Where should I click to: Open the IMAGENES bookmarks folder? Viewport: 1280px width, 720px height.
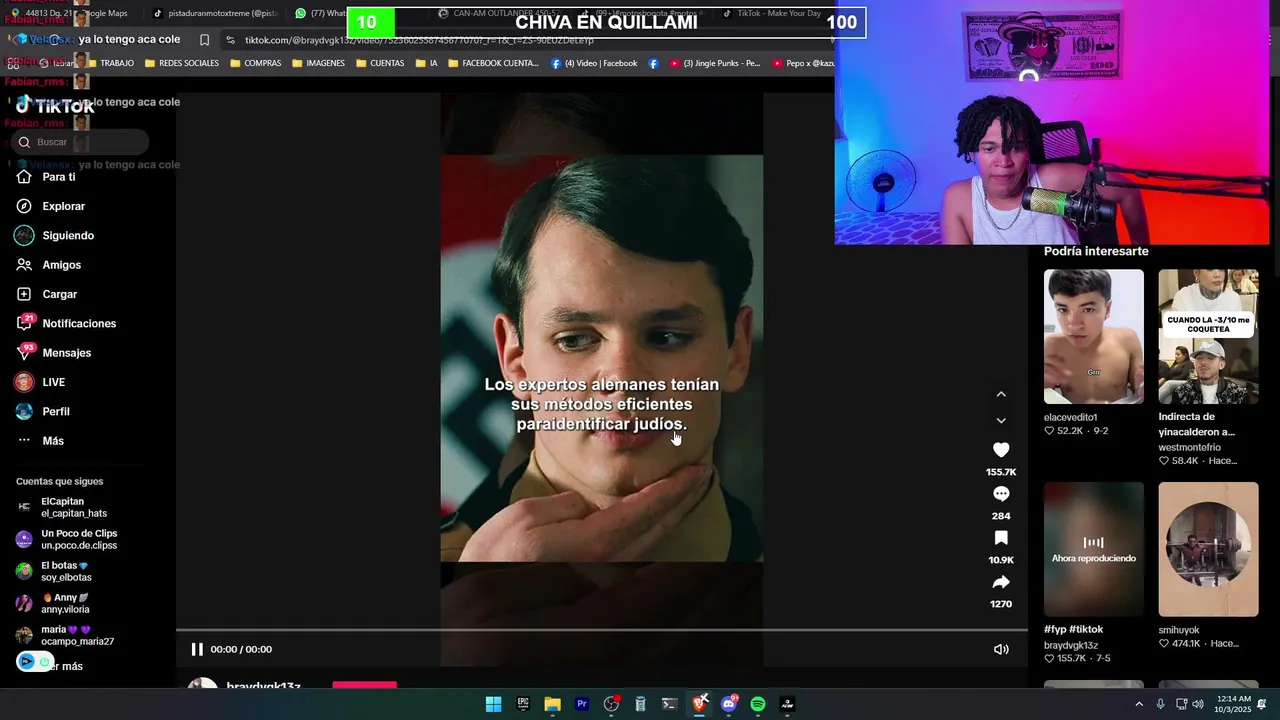coord(318,63)
